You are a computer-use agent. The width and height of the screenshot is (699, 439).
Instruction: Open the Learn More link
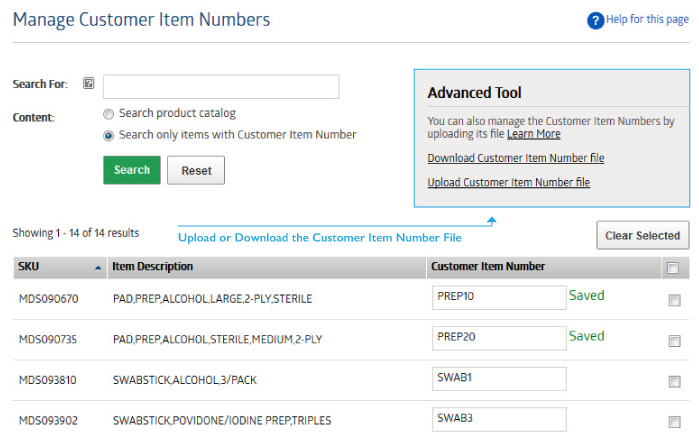pyautogui.click(x=534, y=134)
